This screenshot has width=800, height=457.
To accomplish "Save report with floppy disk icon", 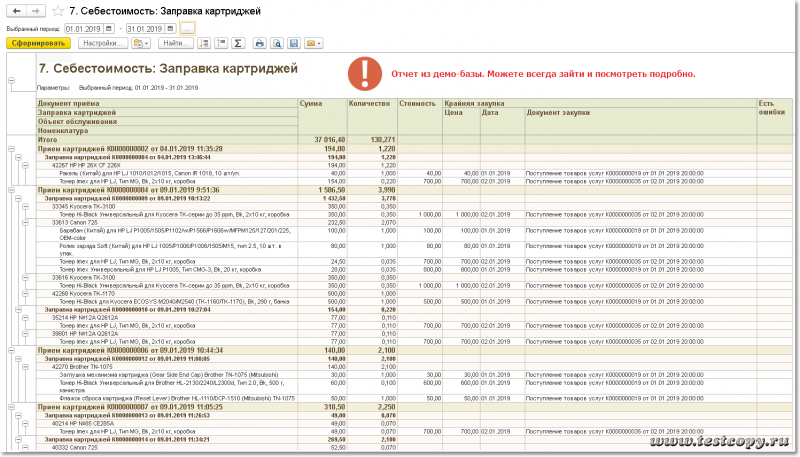I will coord(294,43).
